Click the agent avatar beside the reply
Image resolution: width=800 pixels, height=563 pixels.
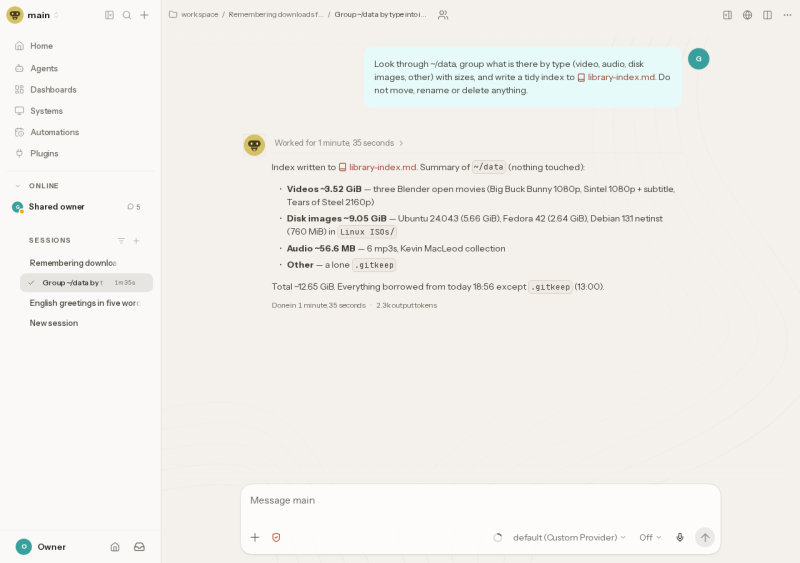(254, 145)
